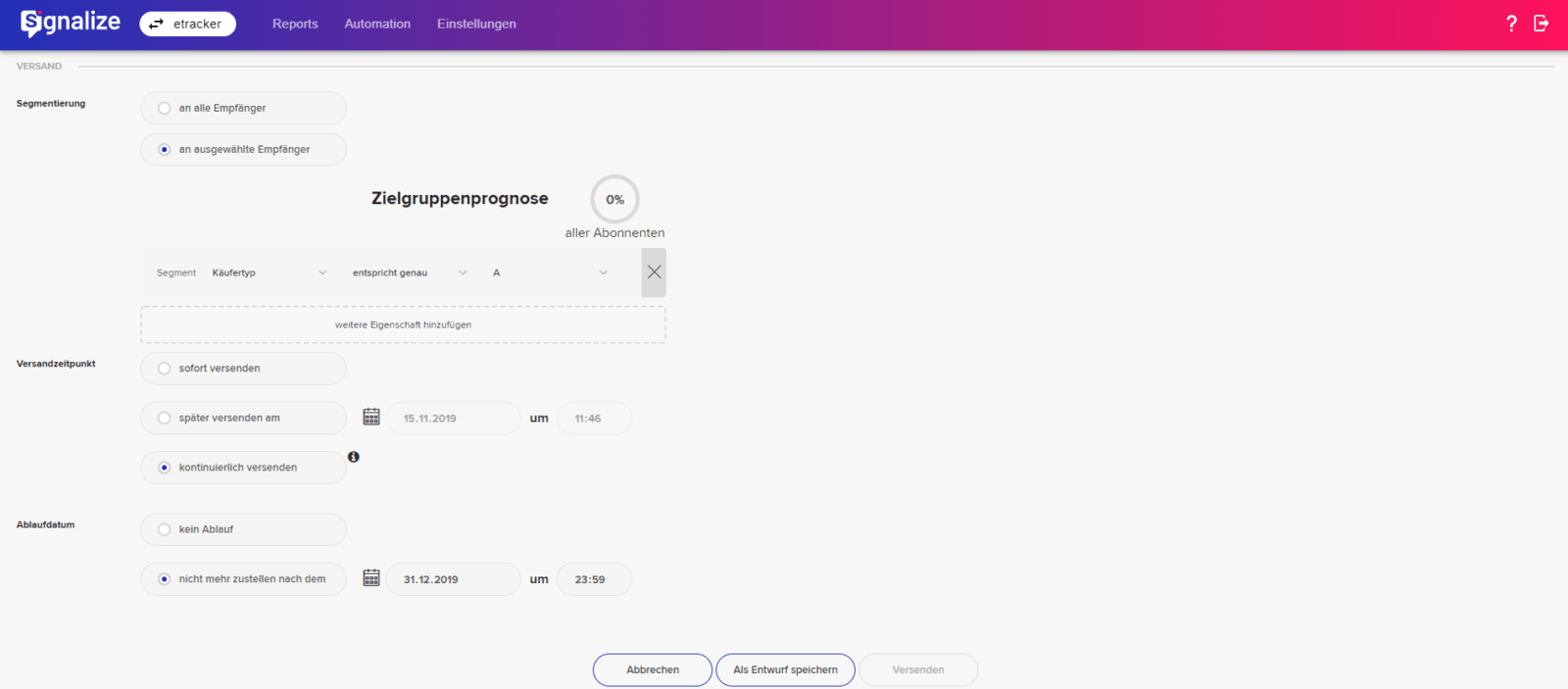Image resolution: width=1568 pixels, height=689 pixels.
Task: Open the 'entspricht genau' operator dropdown
Action: (x=410, y=272)
